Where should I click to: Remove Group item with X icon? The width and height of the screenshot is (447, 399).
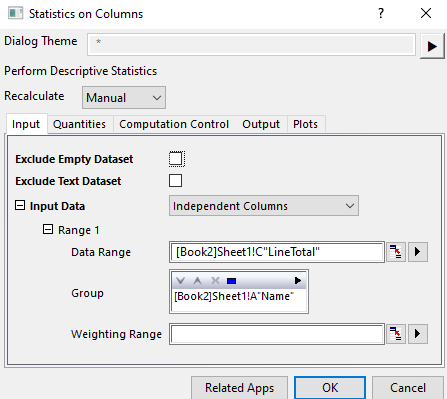coord(215,281)
